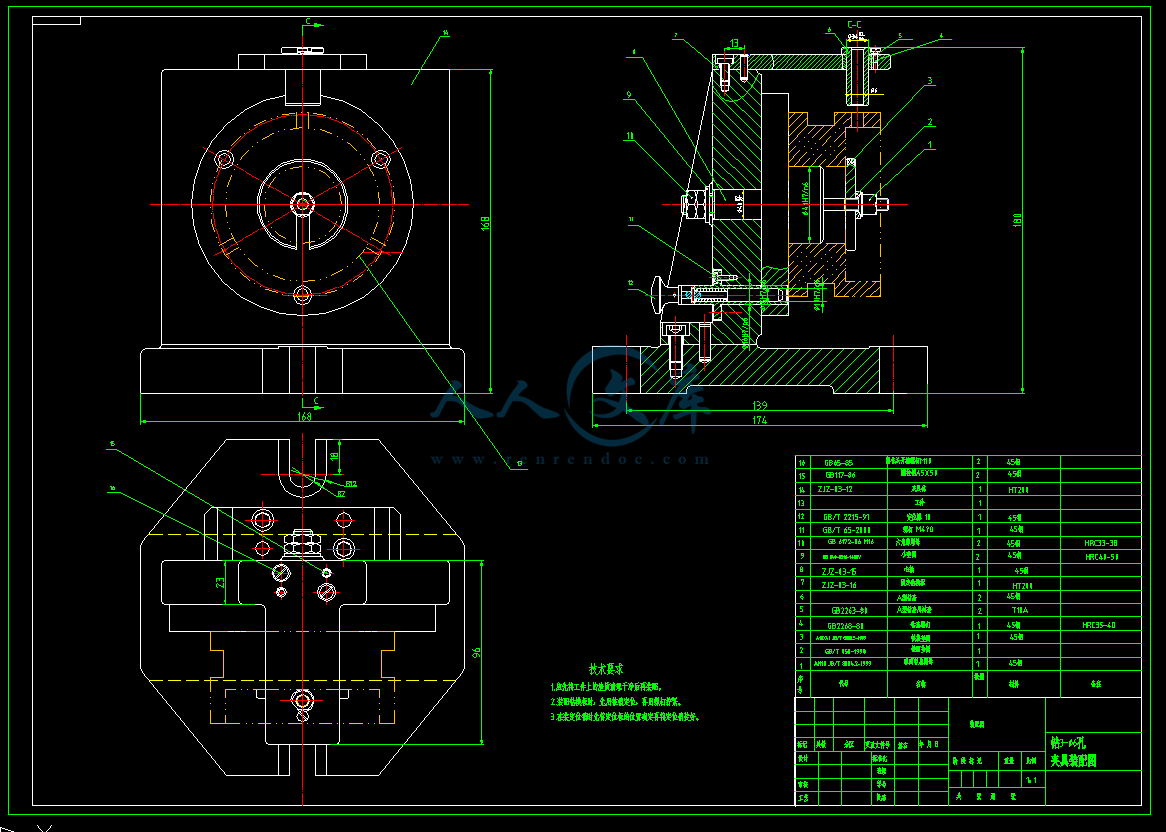The image size is (1166, 832).
Task: Click the HRC35-40 remark cell
Action: coord(1099,625)
